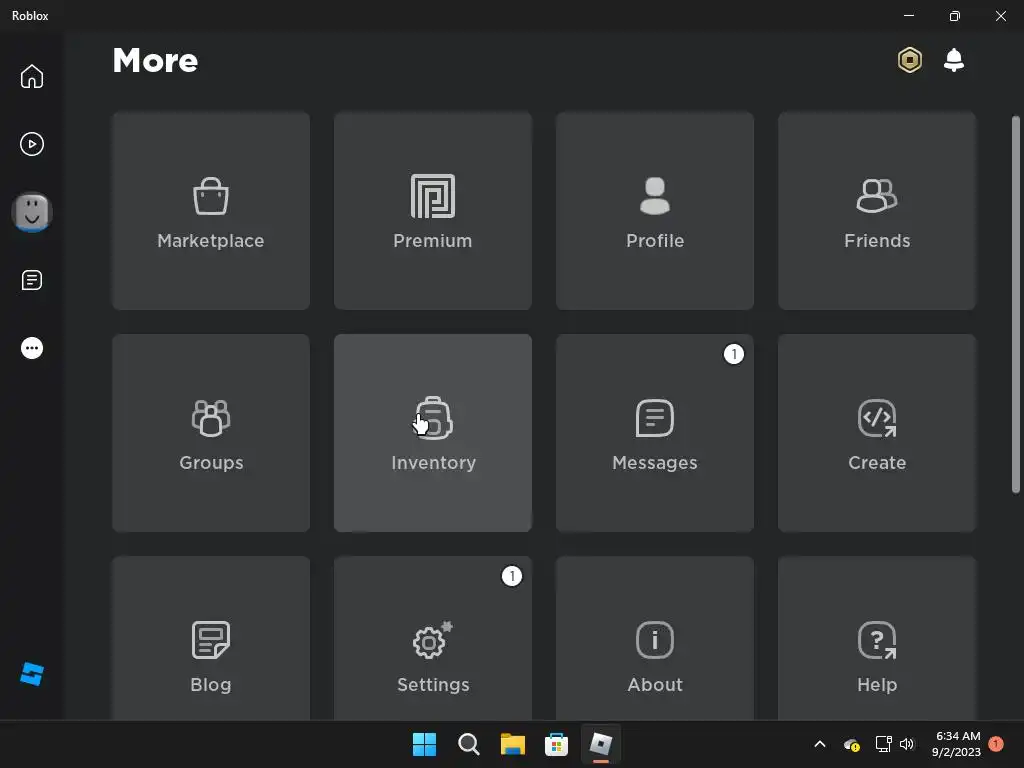Image resolution: width=1024 pixels, height=768 pixels.
Task: Open the avatar face in sidebar
Action: pyautogui.click(x=31, y=212)
